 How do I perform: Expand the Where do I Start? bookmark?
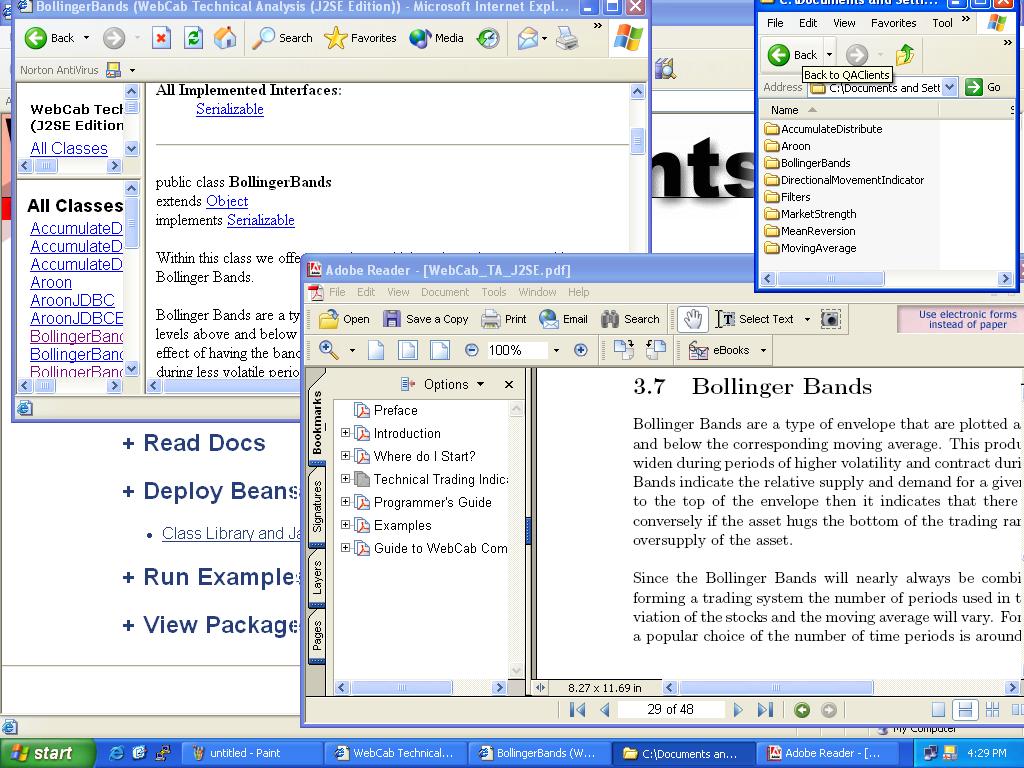(x=345, y=455)
